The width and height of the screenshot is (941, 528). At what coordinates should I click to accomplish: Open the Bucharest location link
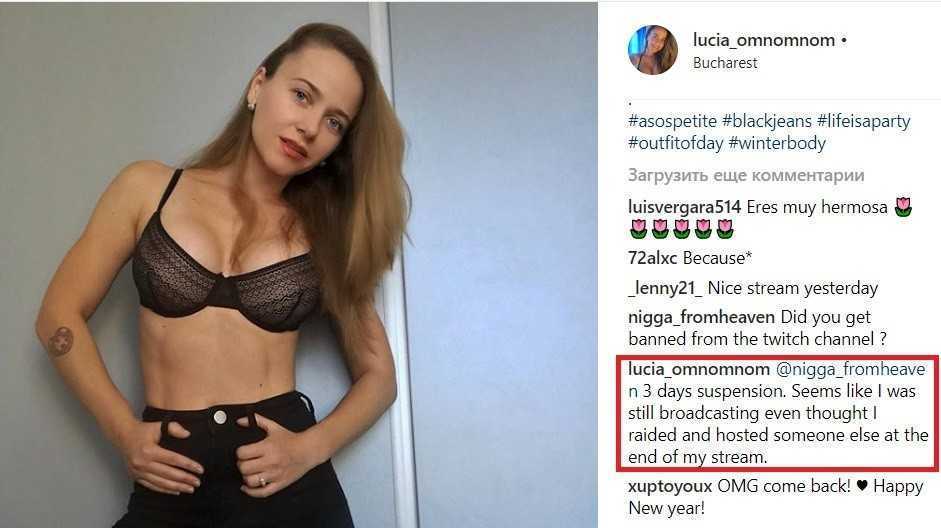[725, 63]
